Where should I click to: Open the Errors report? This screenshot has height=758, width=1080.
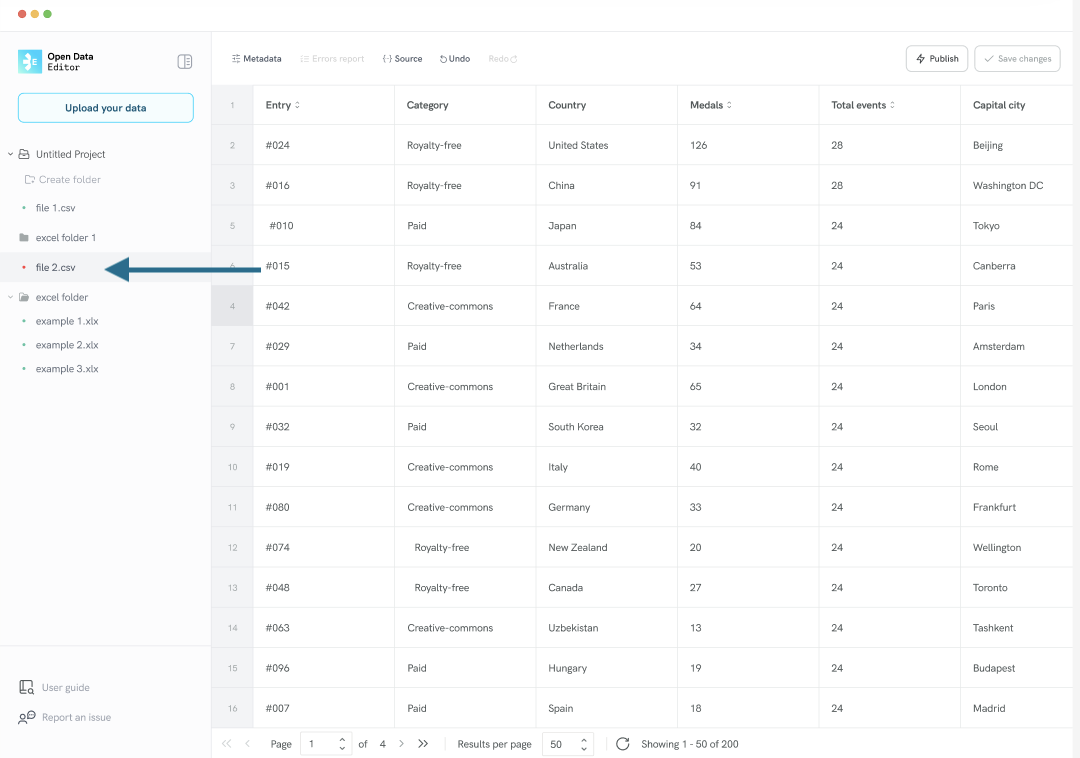[x=331, y=58]
